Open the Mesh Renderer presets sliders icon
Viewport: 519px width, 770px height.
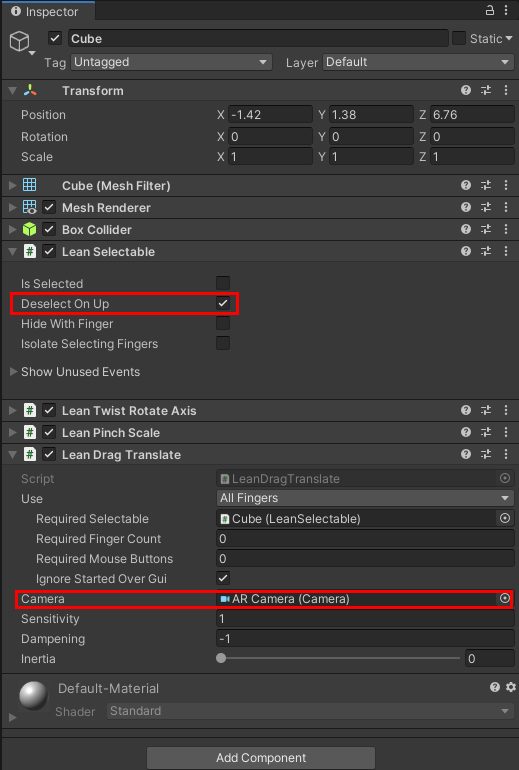coord(486,207)
